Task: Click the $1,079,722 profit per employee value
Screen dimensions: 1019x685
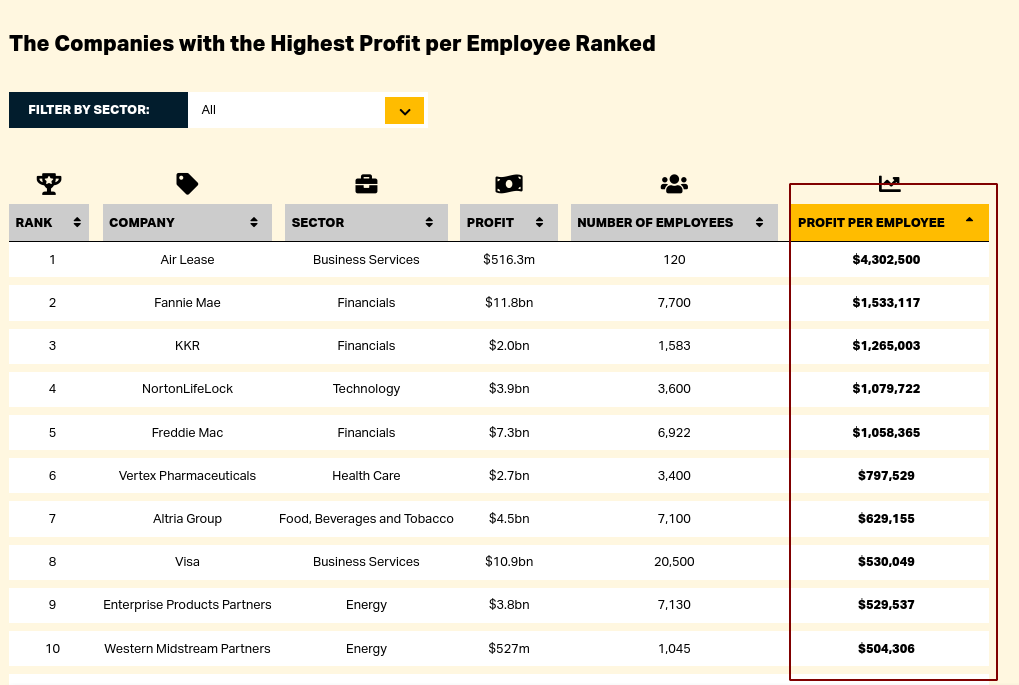Action: (886, 389)
